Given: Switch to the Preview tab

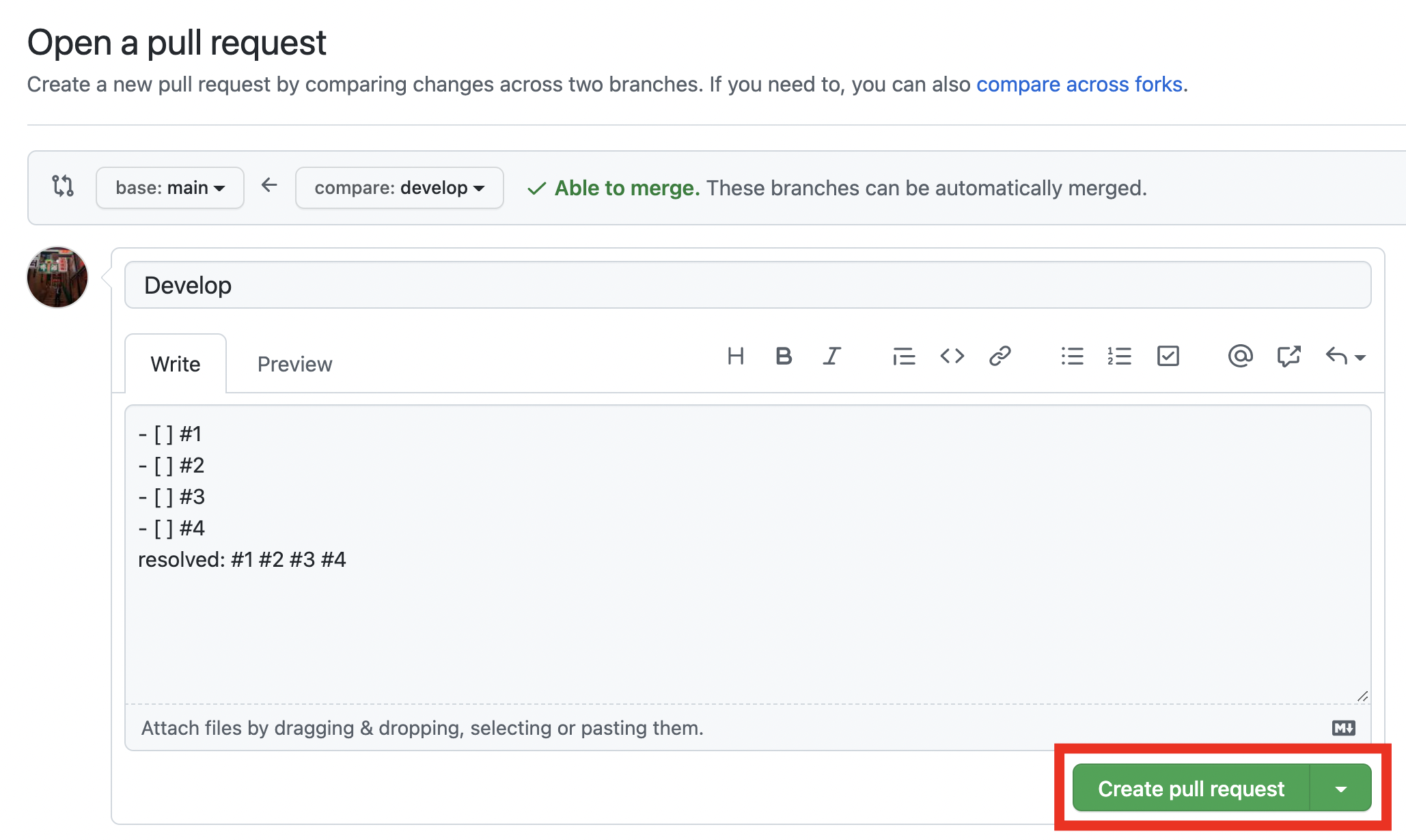Looking at the screenshot, I should (294, 364).
